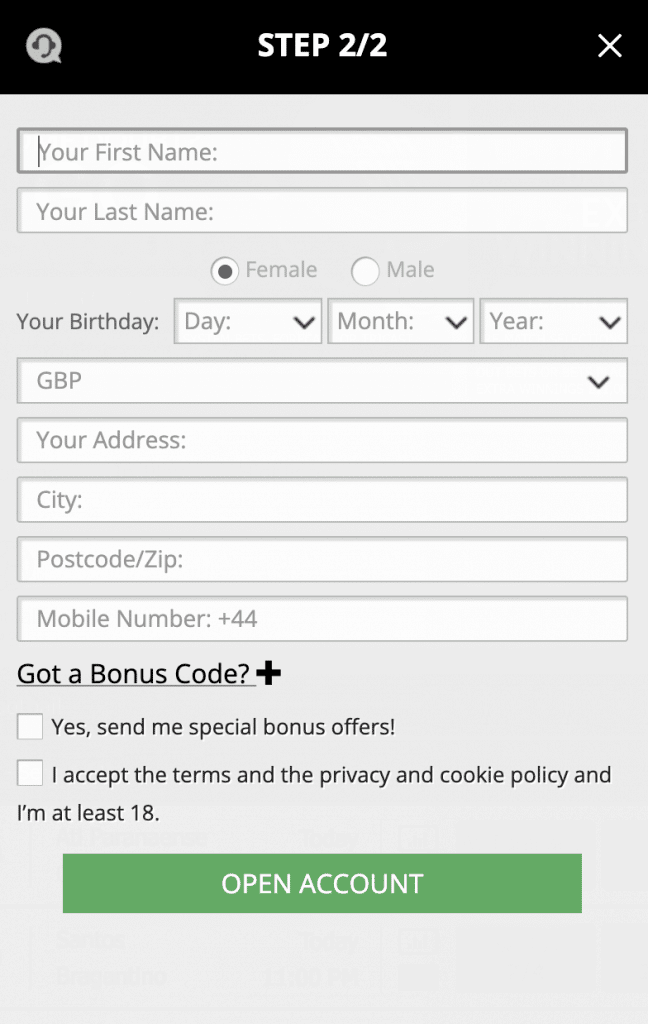Click the Got a Bonus Code link

(133, 674)
